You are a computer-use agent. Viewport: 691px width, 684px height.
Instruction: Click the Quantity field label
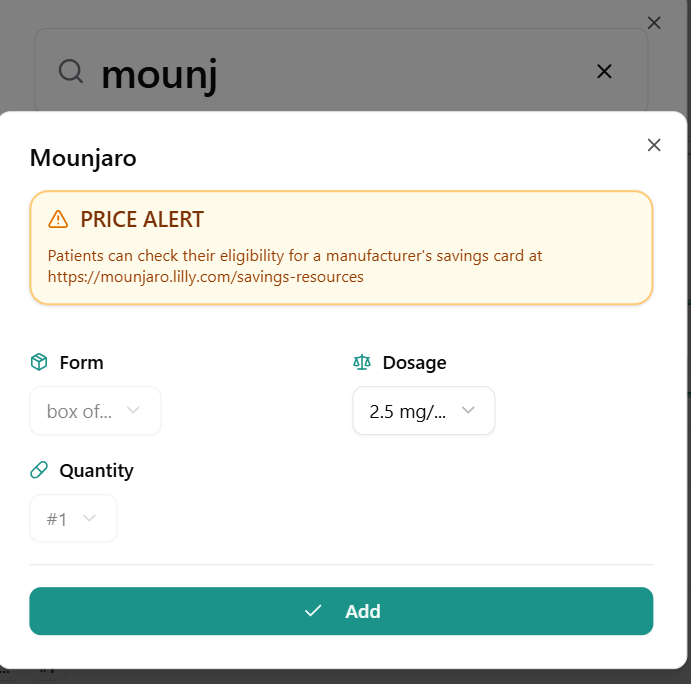(96, 470)
